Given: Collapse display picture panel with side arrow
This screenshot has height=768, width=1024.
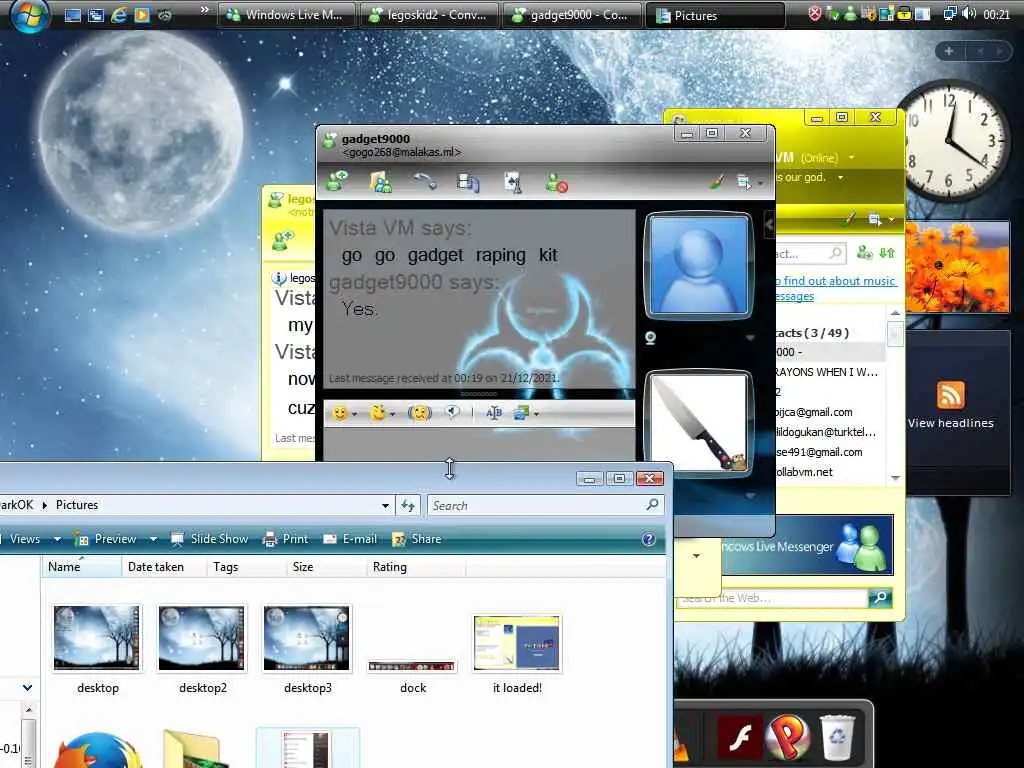Looking at the screenshot, I should click(x=769, y=225).
